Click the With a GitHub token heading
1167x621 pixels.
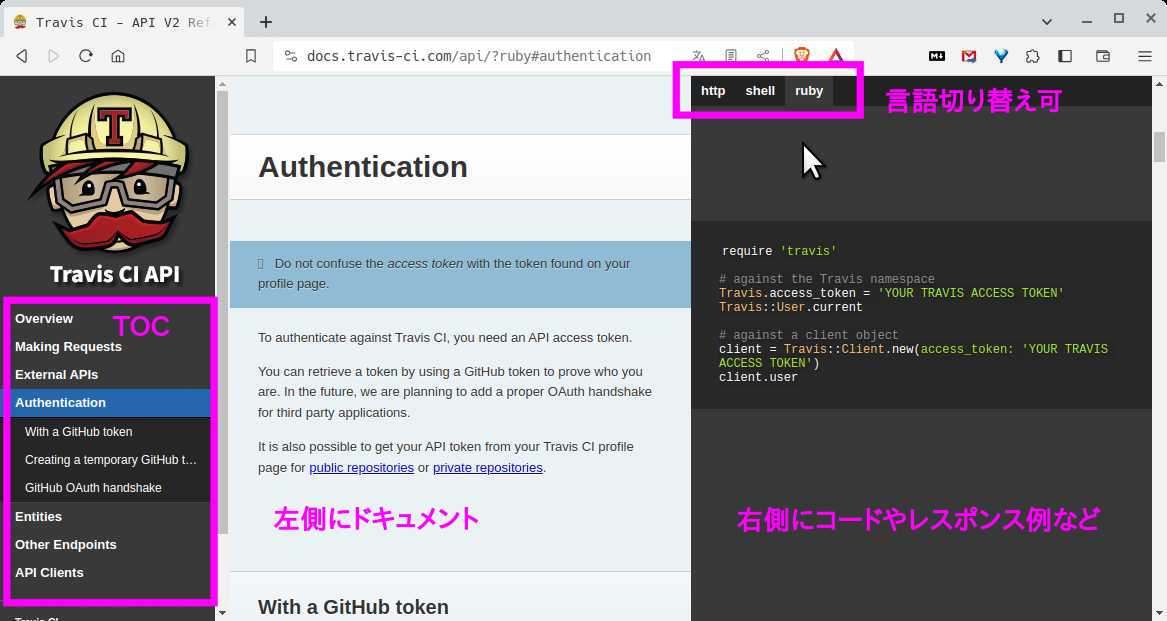click(353, 608)
